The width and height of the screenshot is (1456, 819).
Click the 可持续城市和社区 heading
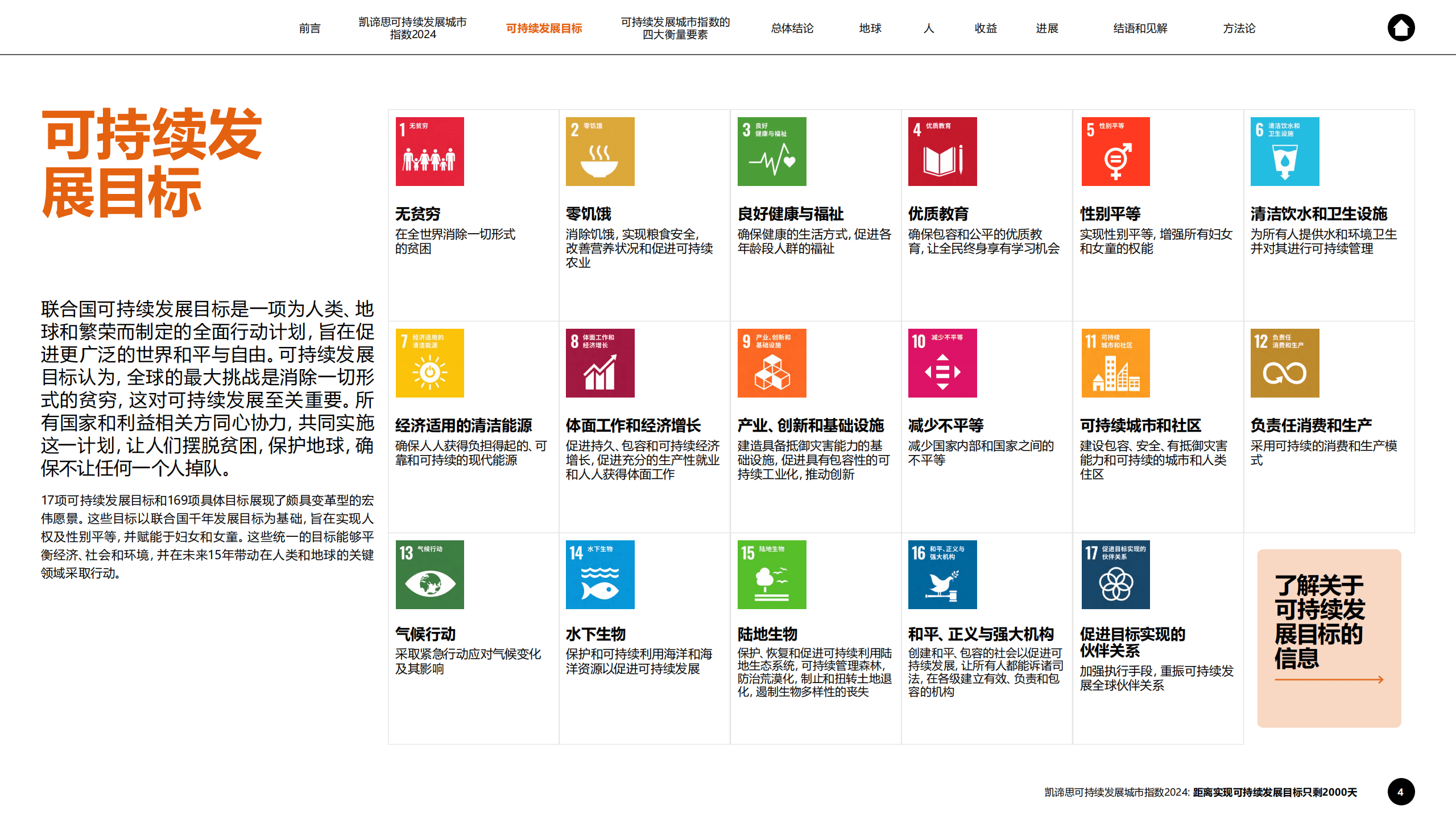(1141, 425)
